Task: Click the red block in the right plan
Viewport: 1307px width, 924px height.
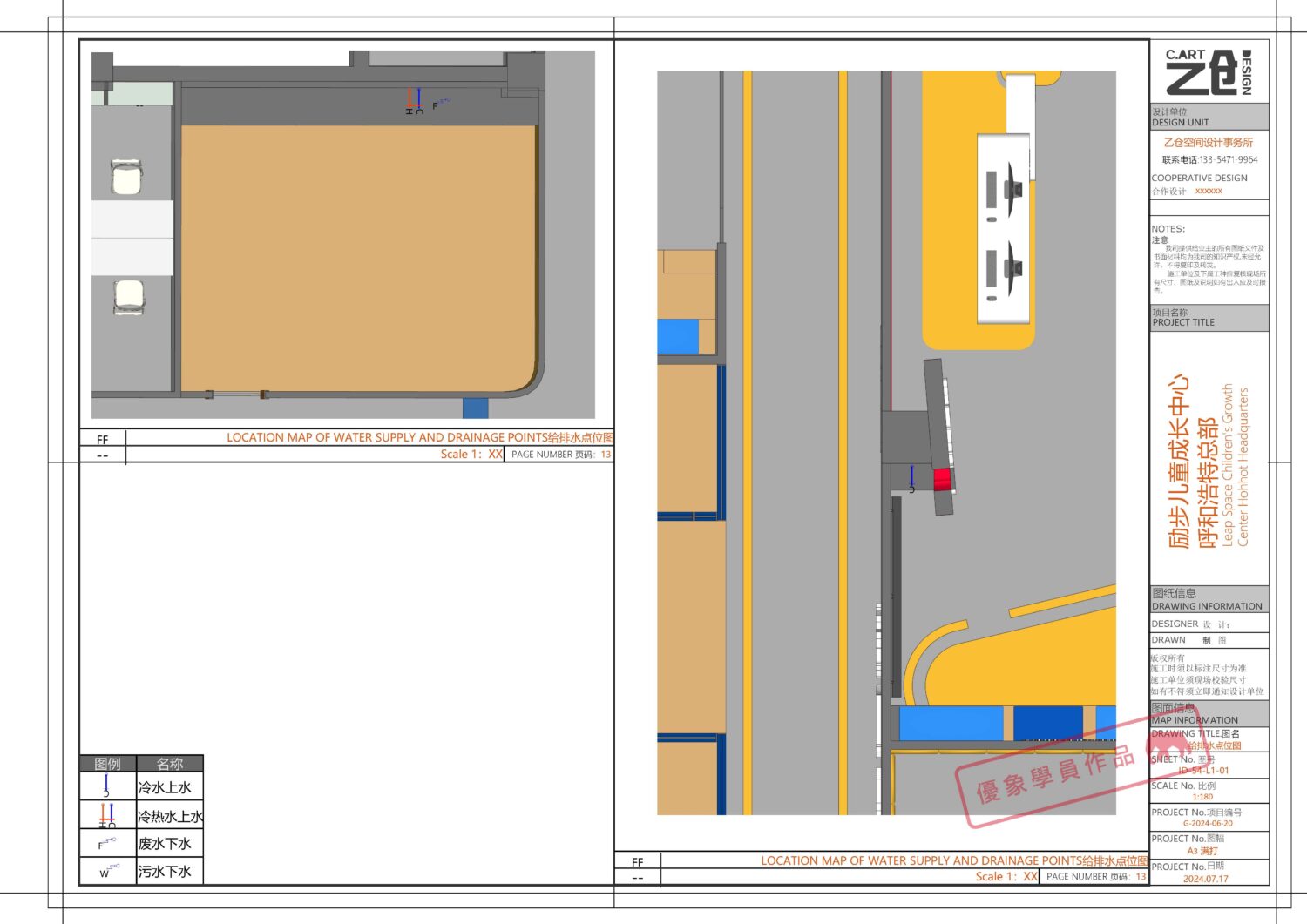Action: coord(942,479)
